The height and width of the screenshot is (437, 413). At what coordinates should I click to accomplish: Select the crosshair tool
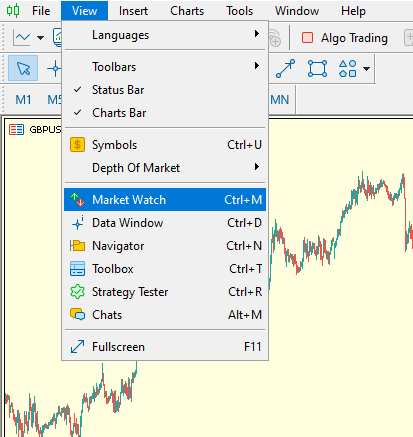tap(54, 69)
